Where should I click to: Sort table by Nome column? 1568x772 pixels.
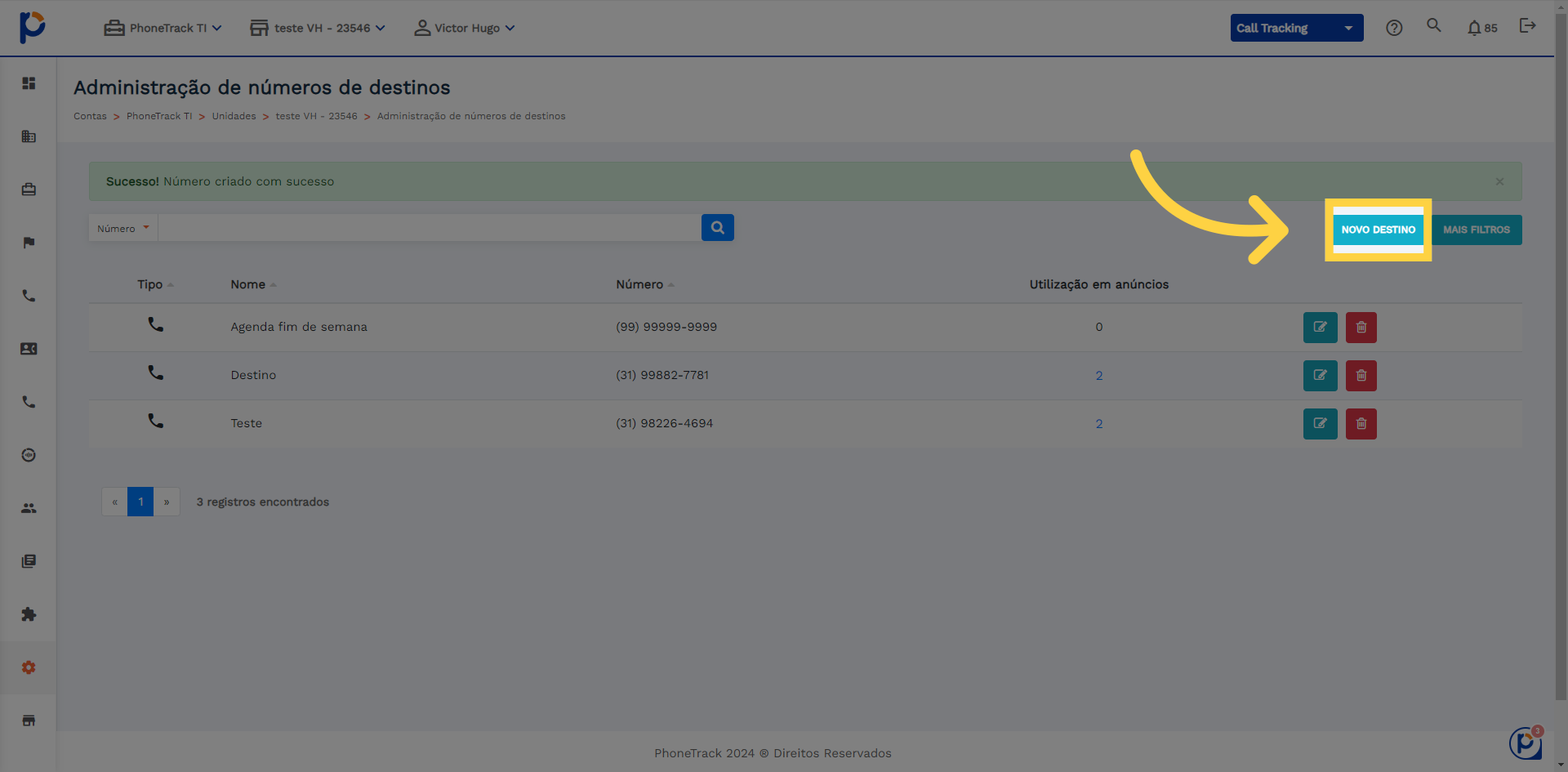coord(253,284)
